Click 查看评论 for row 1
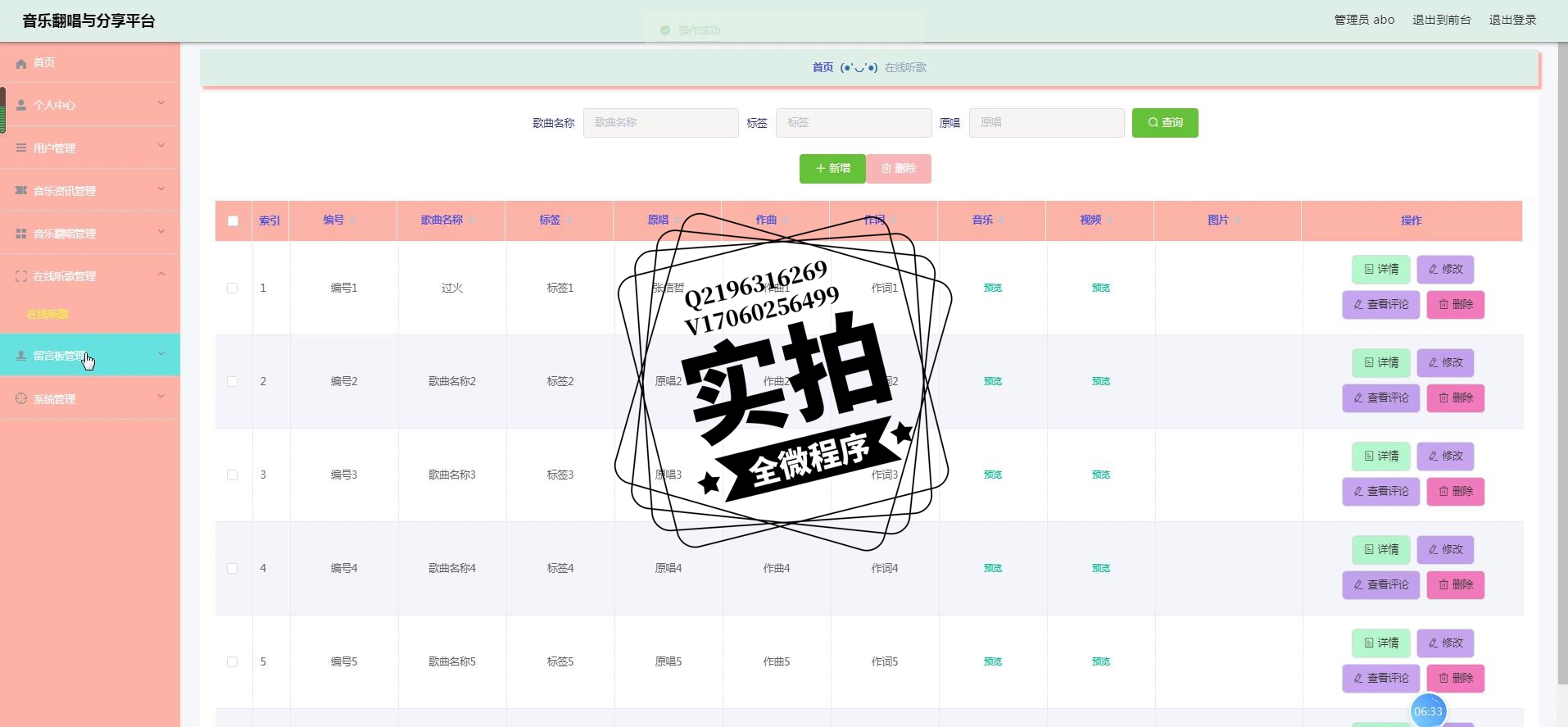 1380,305
